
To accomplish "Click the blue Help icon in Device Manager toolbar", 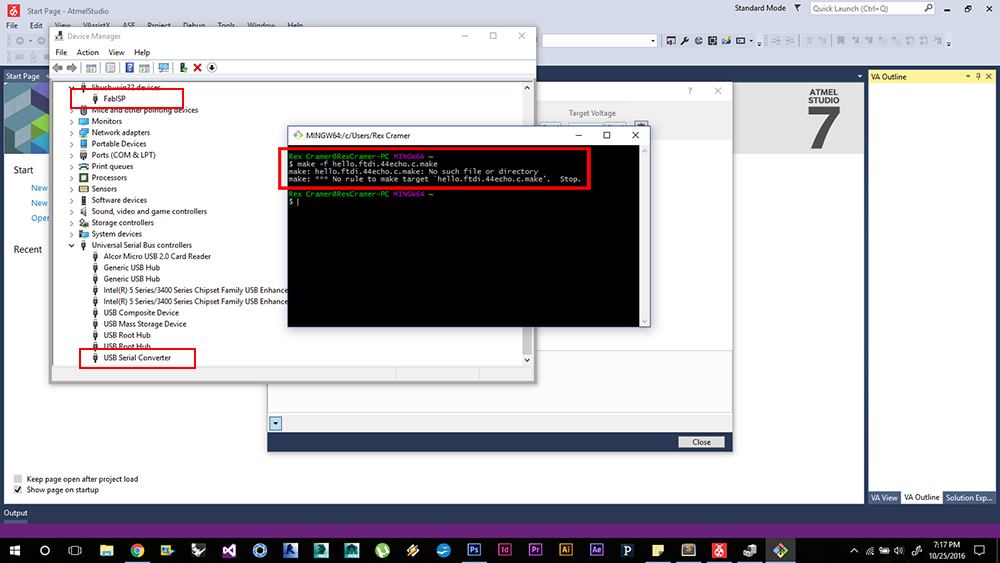I will tap(129, 68).
